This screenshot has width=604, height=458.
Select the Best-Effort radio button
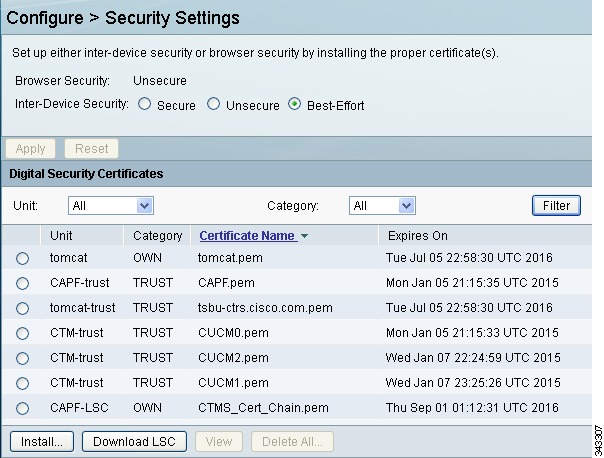294,104
